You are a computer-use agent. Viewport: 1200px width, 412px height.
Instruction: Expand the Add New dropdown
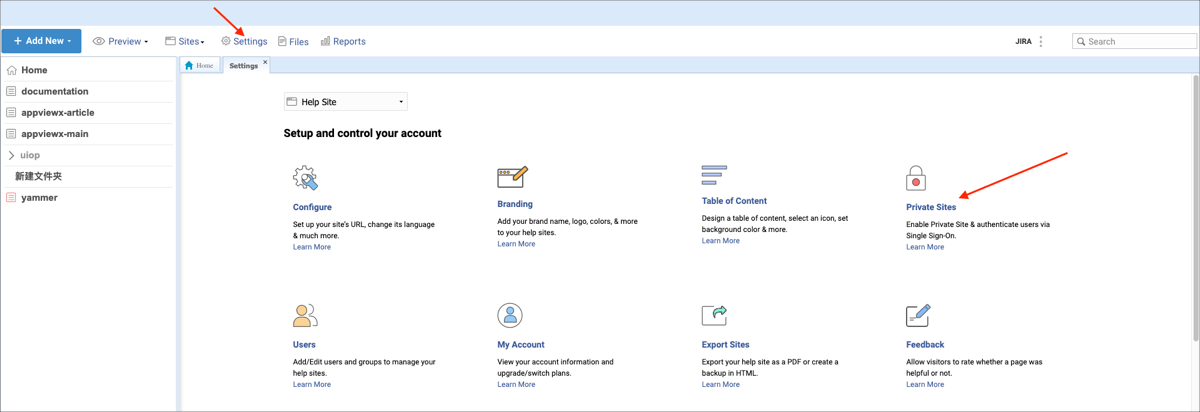(41, 41)
